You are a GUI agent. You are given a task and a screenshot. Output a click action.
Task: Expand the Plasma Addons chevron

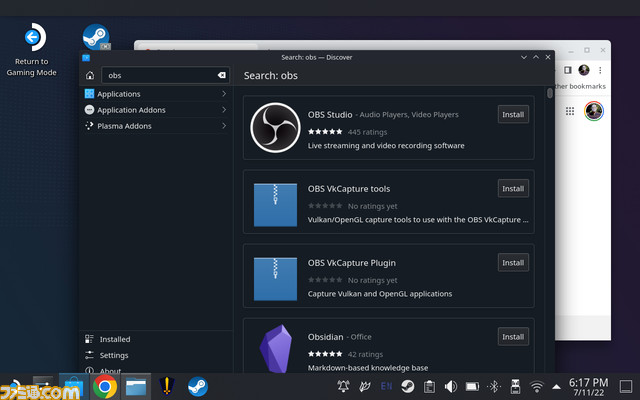click(224, 126)
